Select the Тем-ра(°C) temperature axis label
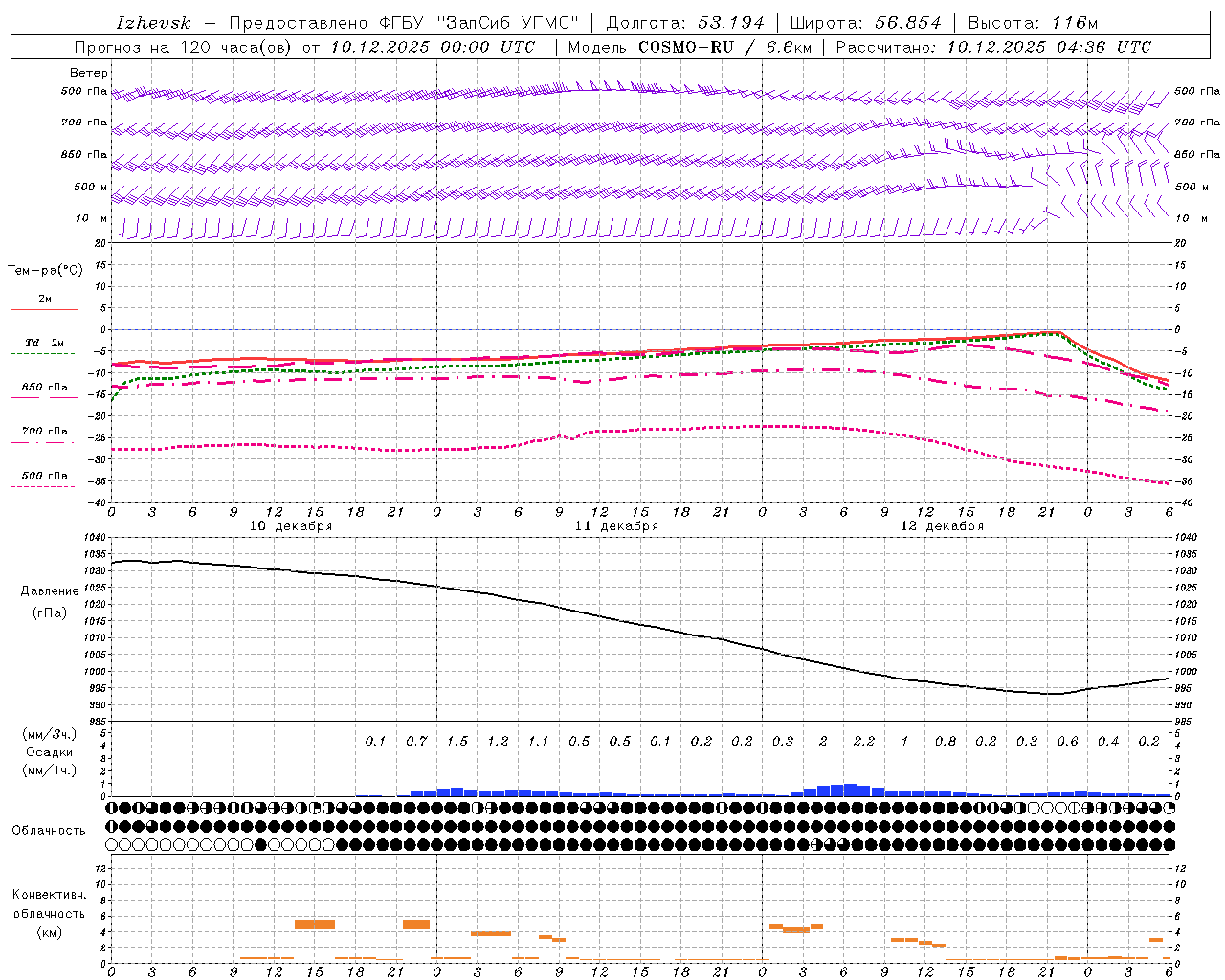This screenshot has height=980, width=1225. pos(45,271)
